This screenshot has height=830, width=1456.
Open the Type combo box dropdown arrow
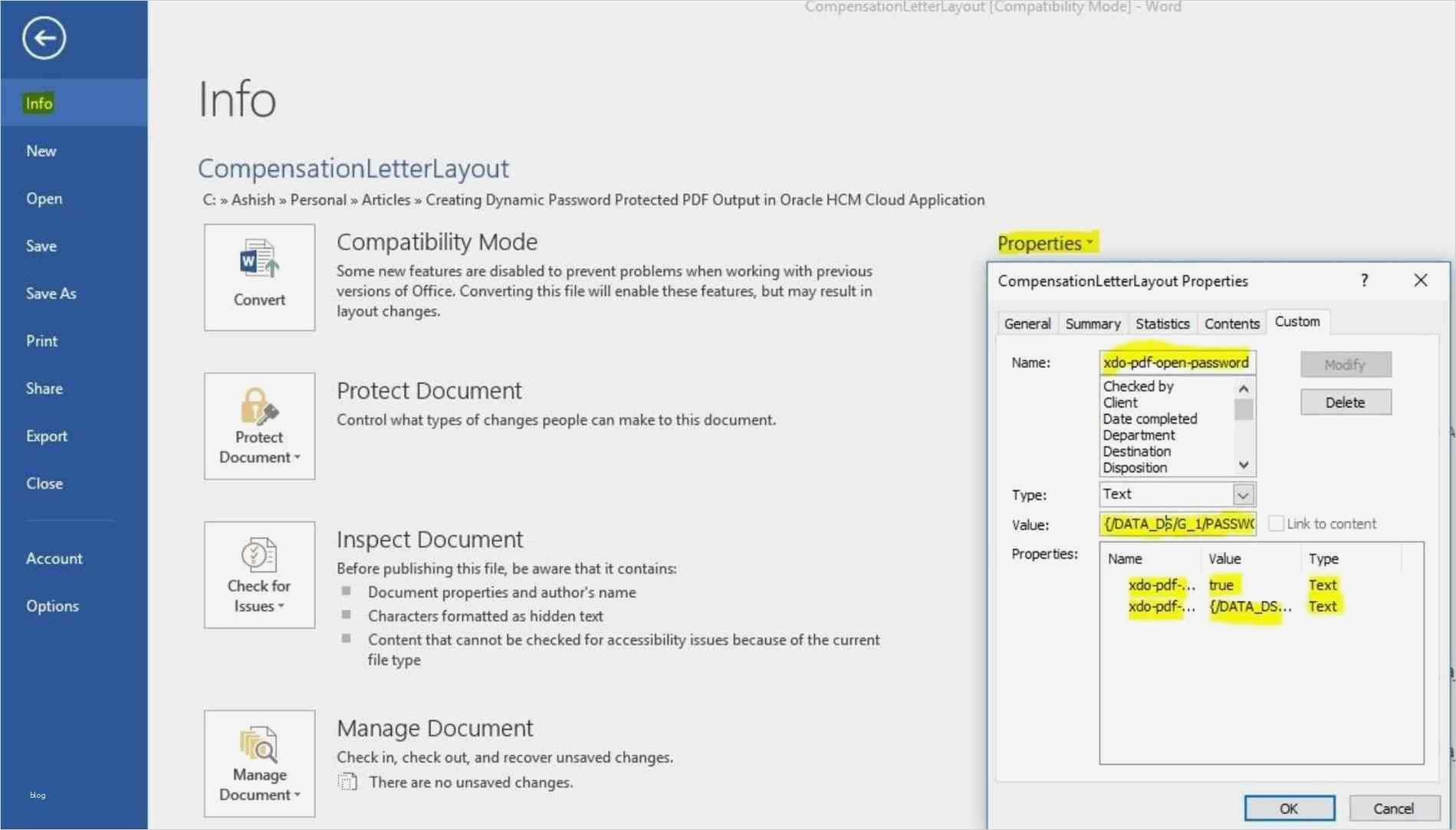(x=1243, y=494)
